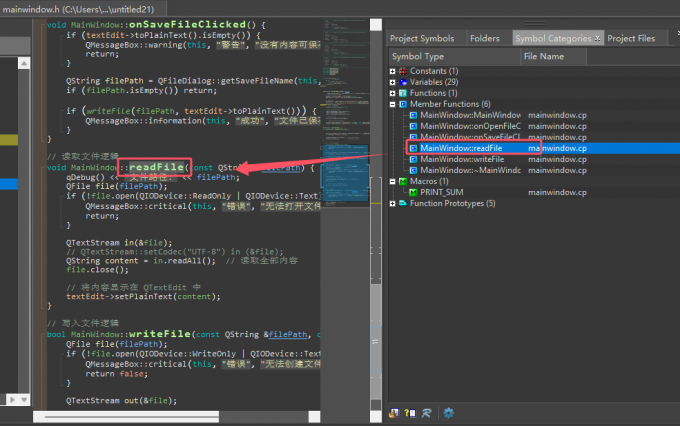Click underlined filePath parameter in writeFile signature

pos(288,334)
